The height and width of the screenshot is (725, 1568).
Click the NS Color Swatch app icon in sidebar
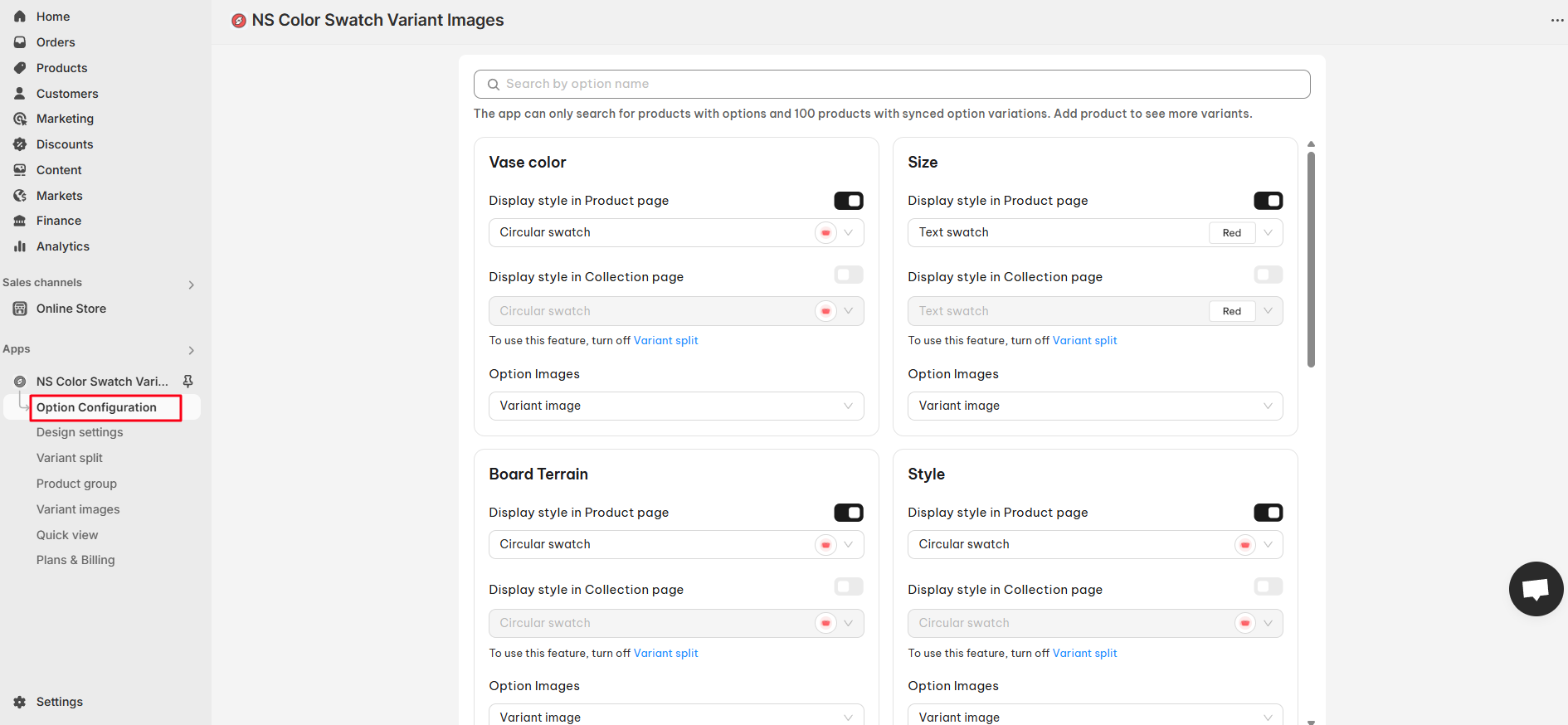(x=20, y=382)
